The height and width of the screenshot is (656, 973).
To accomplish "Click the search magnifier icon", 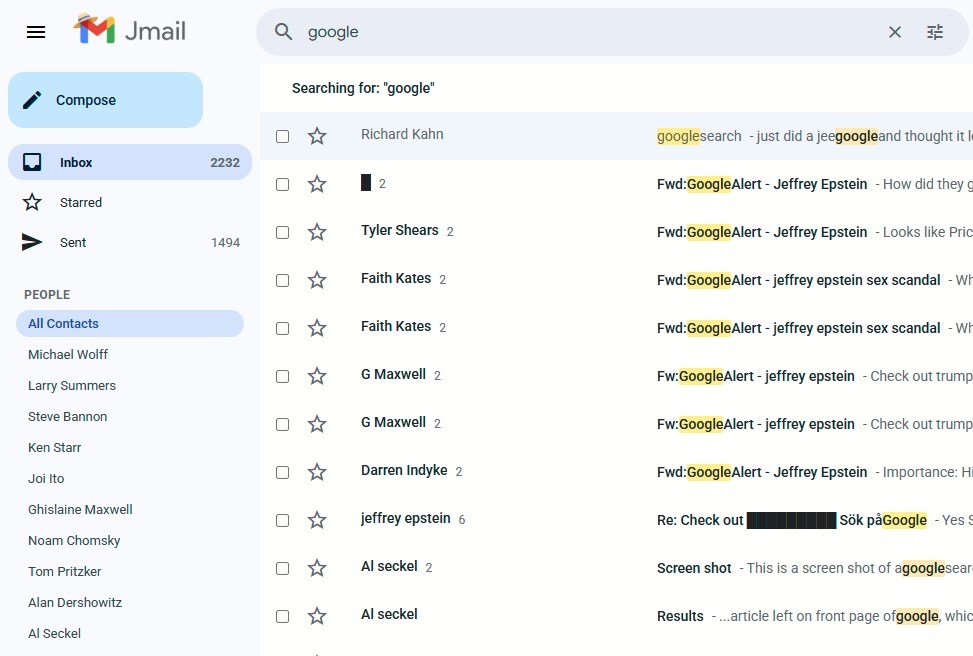I will (284, 32).
